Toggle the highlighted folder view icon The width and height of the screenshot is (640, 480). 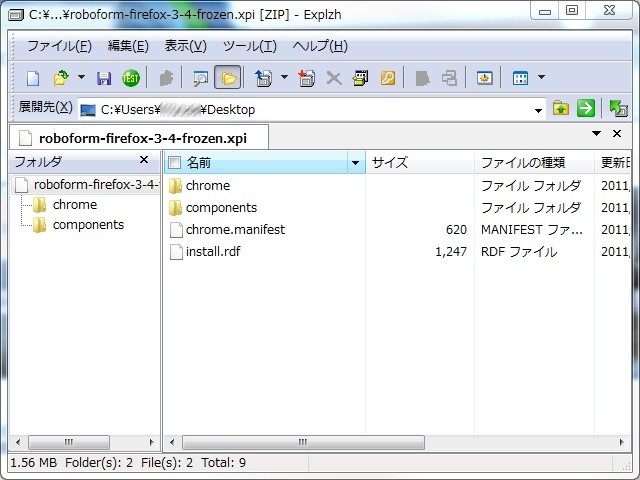[x=228, y=77]
